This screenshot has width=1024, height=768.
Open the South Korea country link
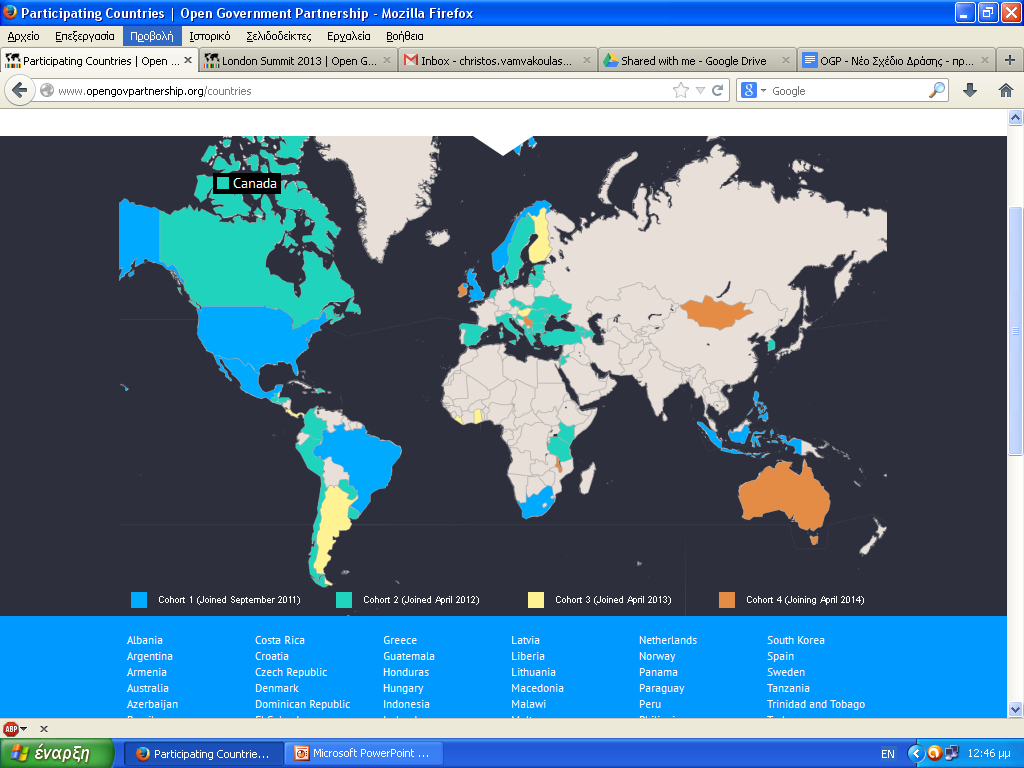click(795, 640)
